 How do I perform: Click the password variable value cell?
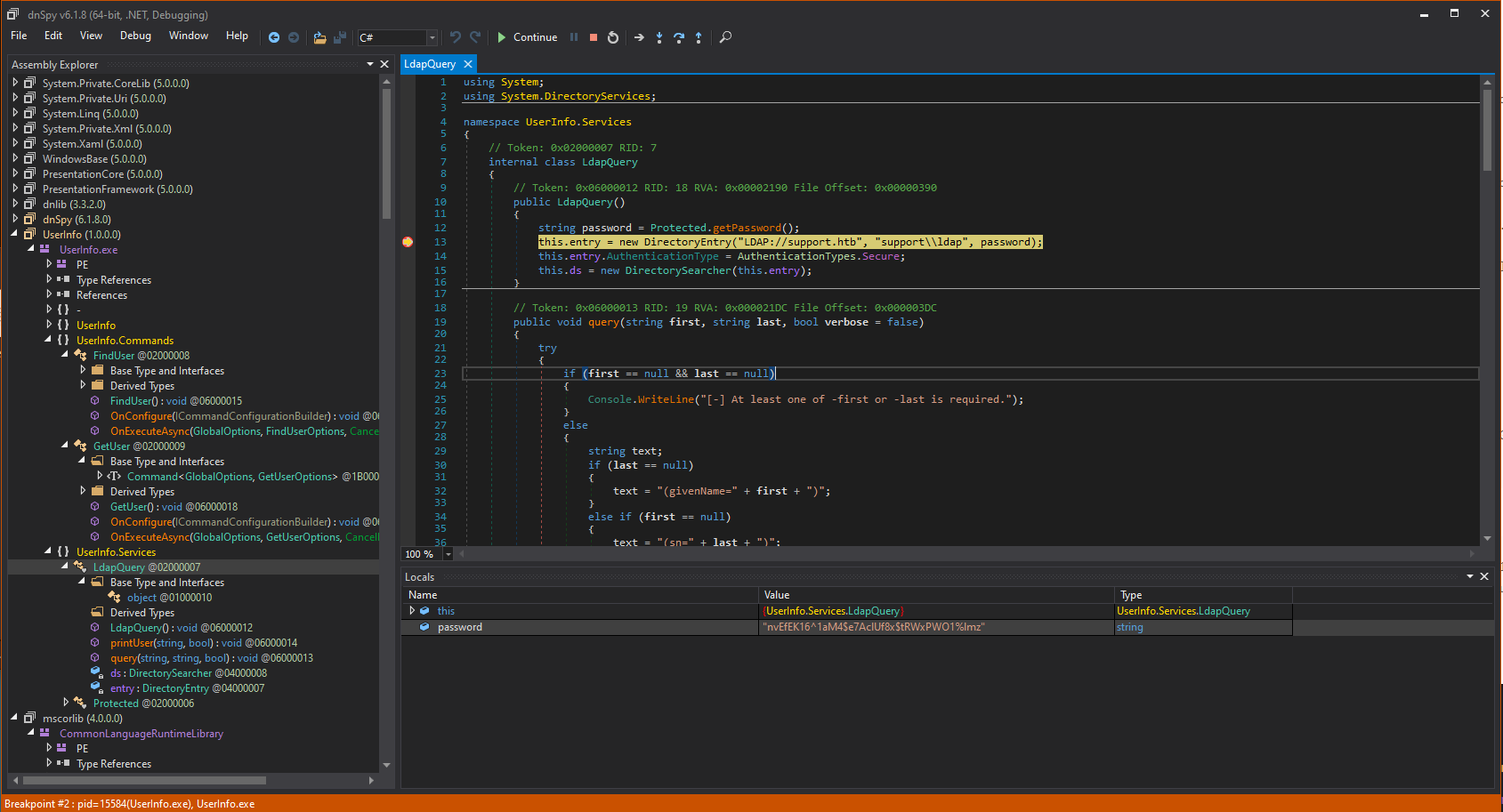pyautogui.click(x=936, y=627)
